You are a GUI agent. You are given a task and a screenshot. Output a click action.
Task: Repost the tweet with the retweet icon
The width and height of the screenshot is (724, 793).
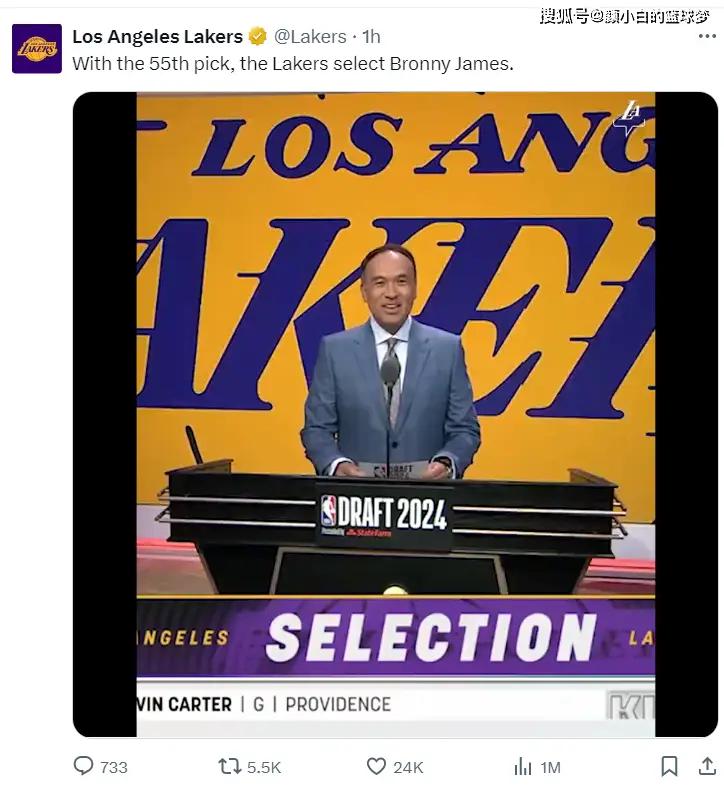click(x=229, y=766)
